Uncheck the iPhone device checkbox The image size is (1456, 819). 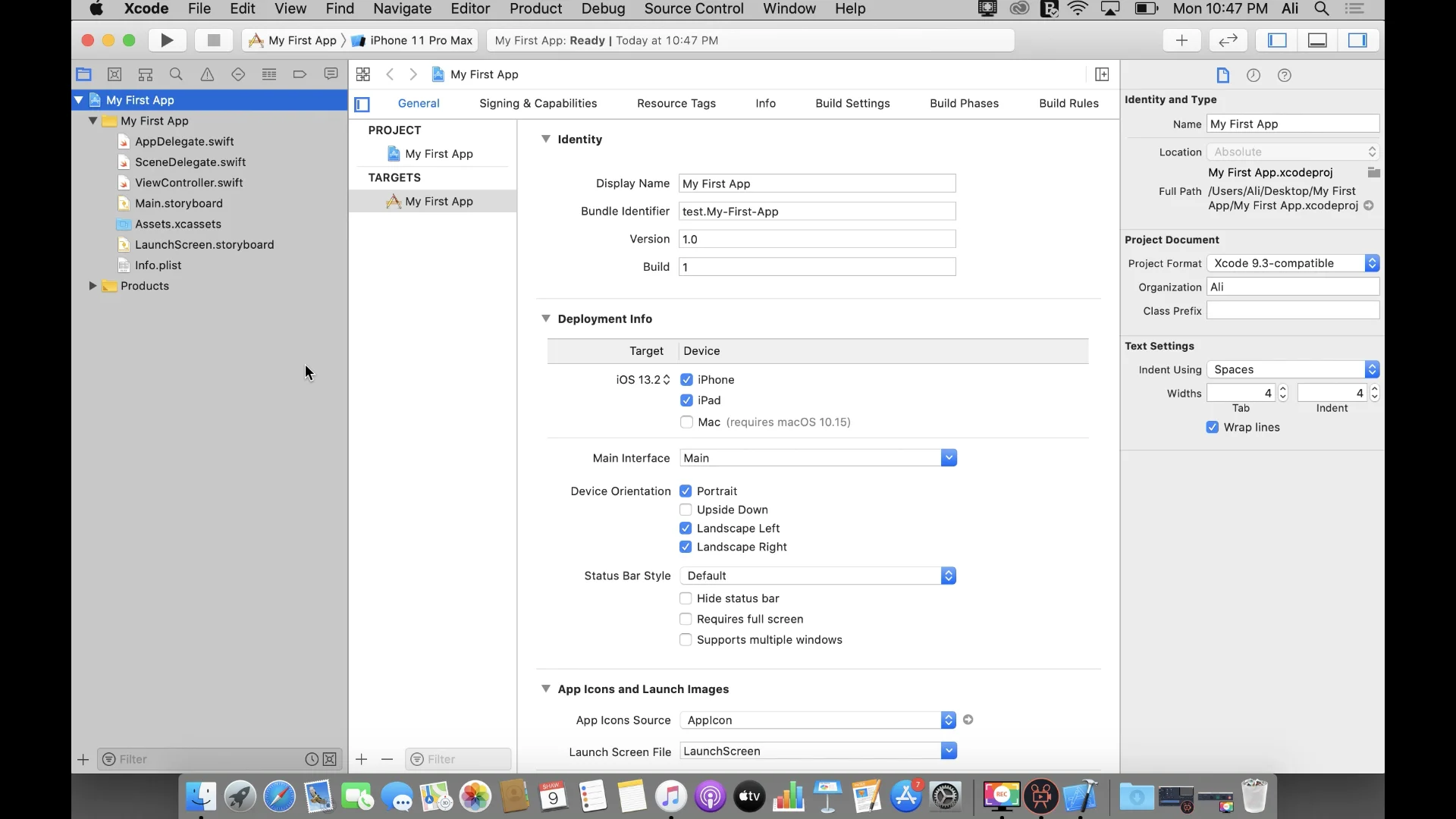tap(686, 380)
